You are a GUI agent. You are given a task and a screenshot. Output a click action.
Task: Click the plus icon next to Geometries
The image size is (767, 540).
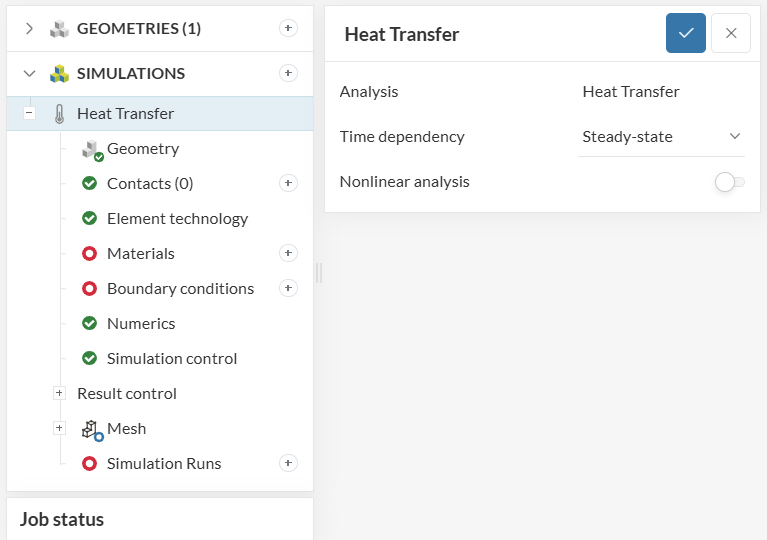[288, 28]
